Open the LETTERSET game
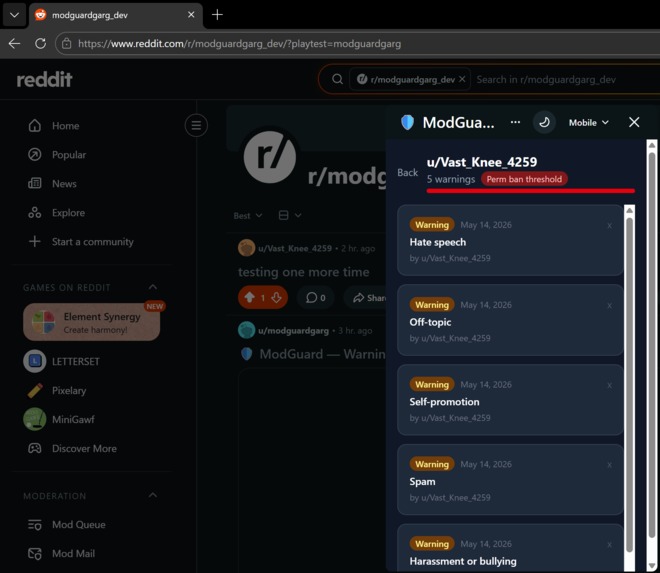 click(76, 361)
